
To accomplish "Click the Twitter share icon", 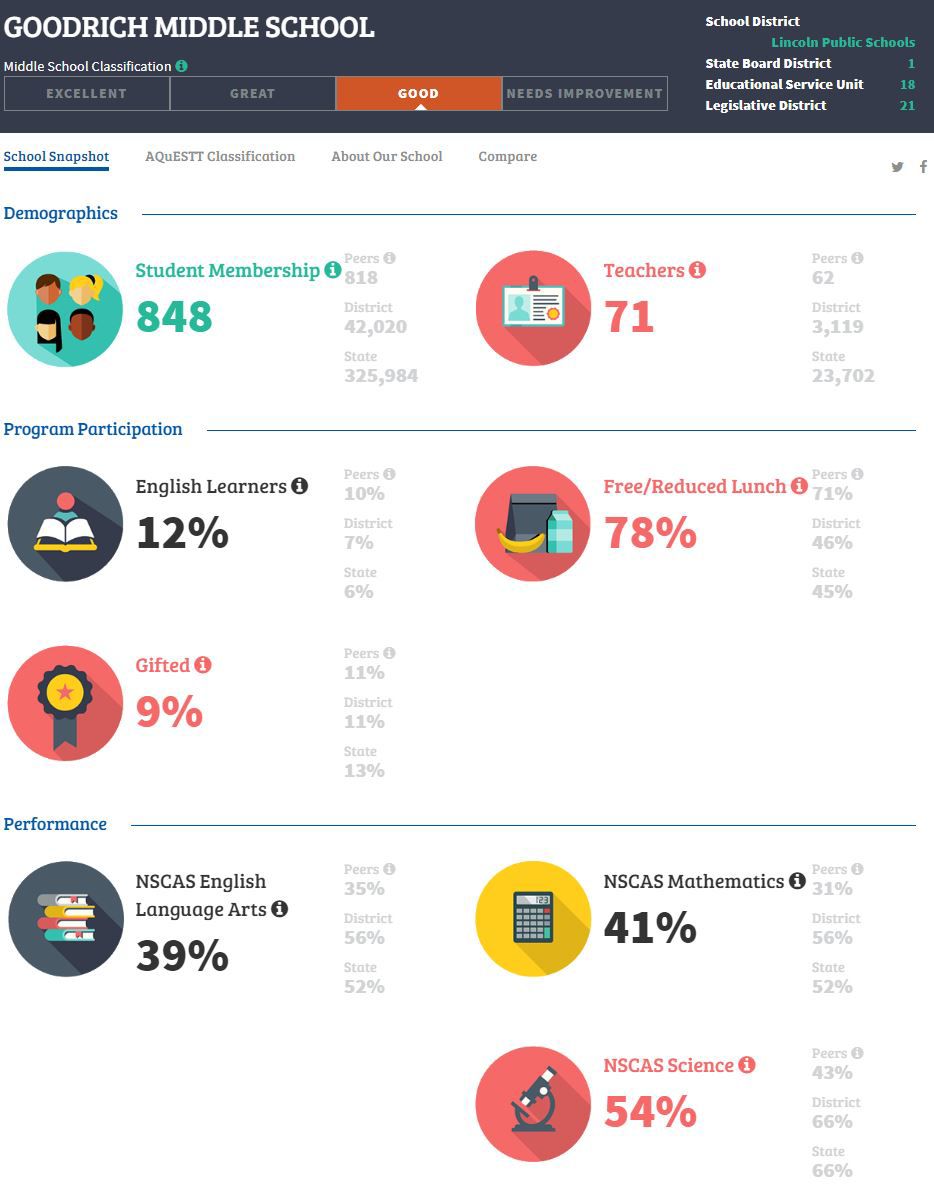I will pyautogui.click(x=897, y=167).
